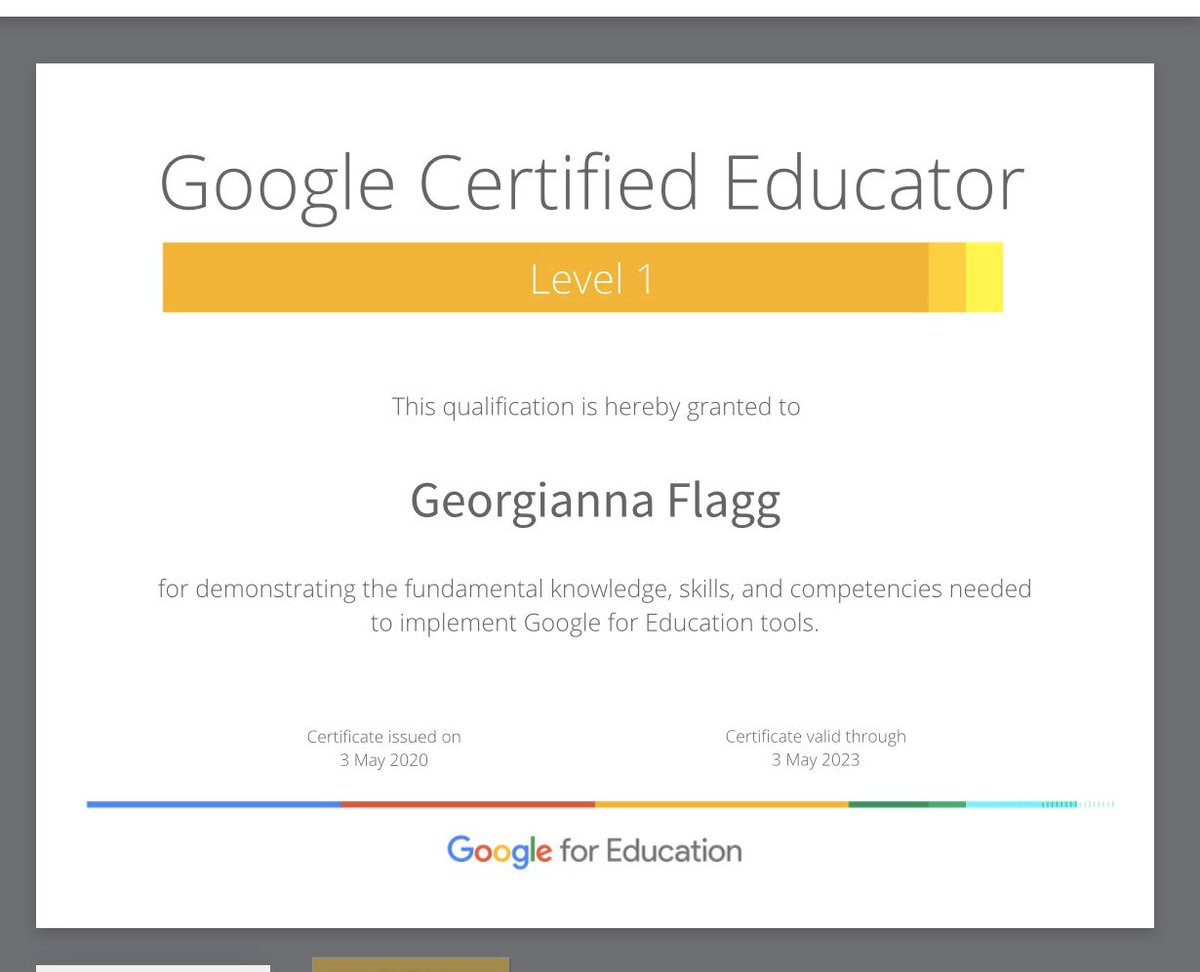Click the white button below the certificate
1200x972 pixels.
pos(153,968)
